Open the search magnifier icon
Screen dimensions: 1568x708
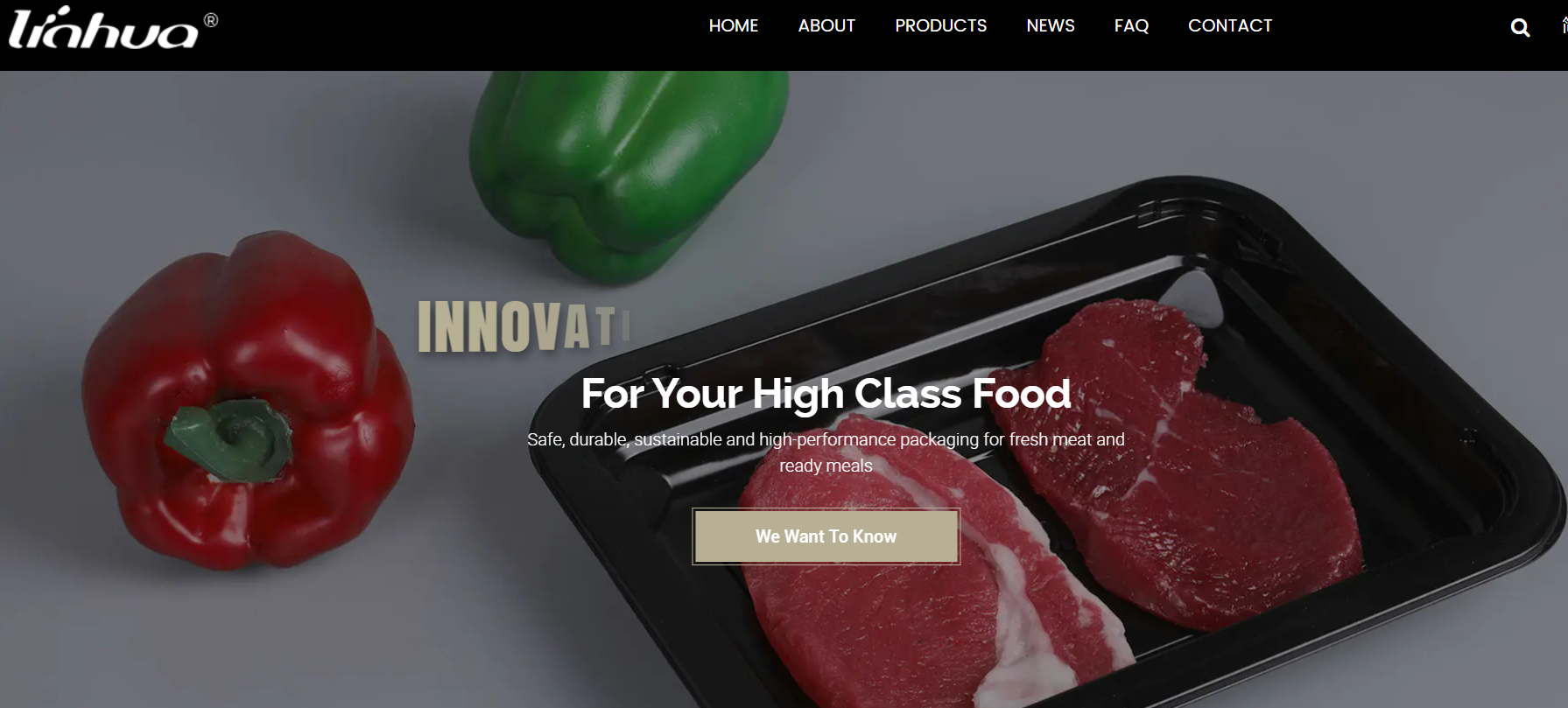click(1520, 28)
